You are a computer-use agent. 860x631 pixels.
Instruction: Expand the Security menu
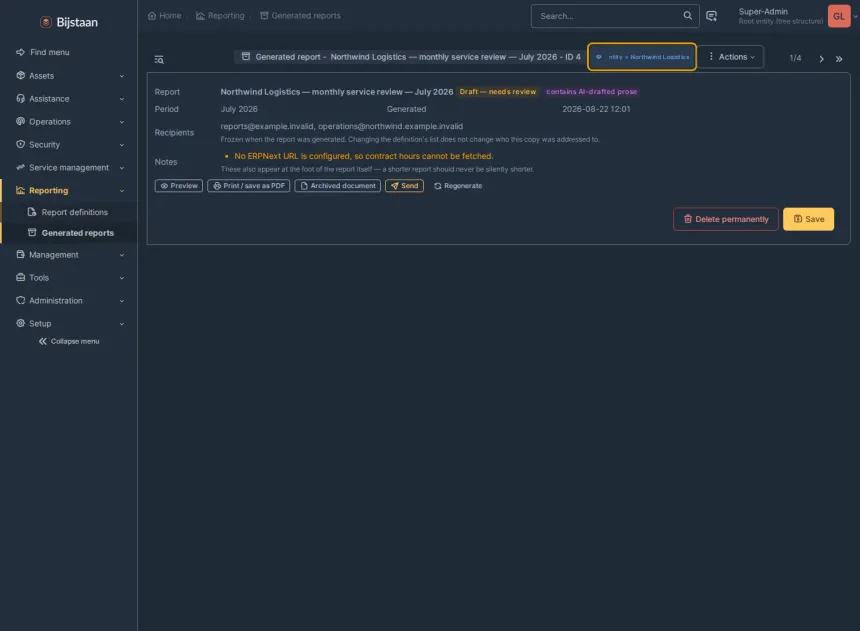click(69, 145)
